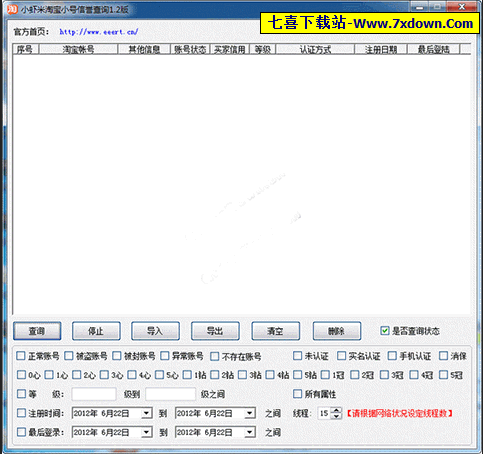
Task: Click the app icon in title bar
Action: tap(12, 9)
